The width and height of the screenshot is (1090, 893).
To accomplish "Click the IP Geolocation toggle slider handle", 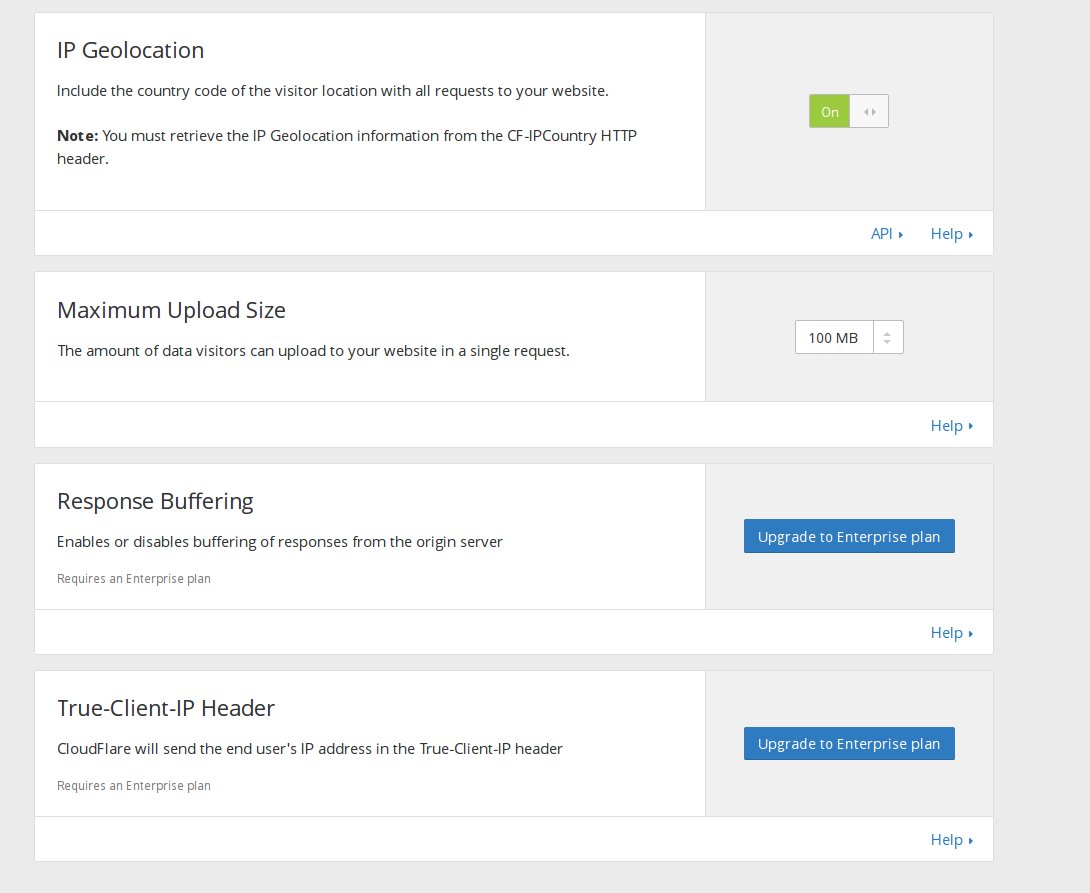I will pos(869,111).
